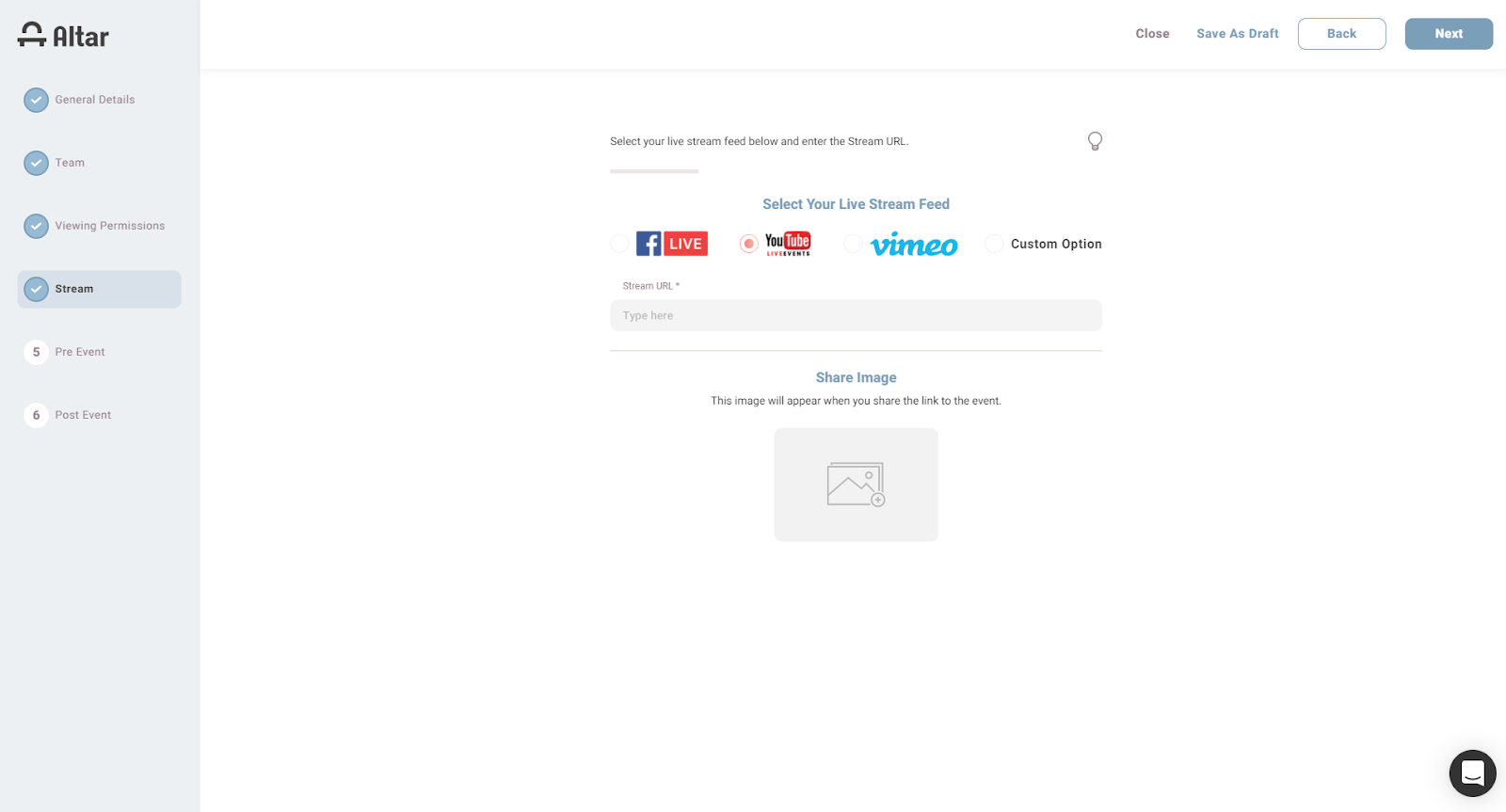The height and width of the screenshot is (812, 1506).
Task: Click the Back button
Action: 1342,34
